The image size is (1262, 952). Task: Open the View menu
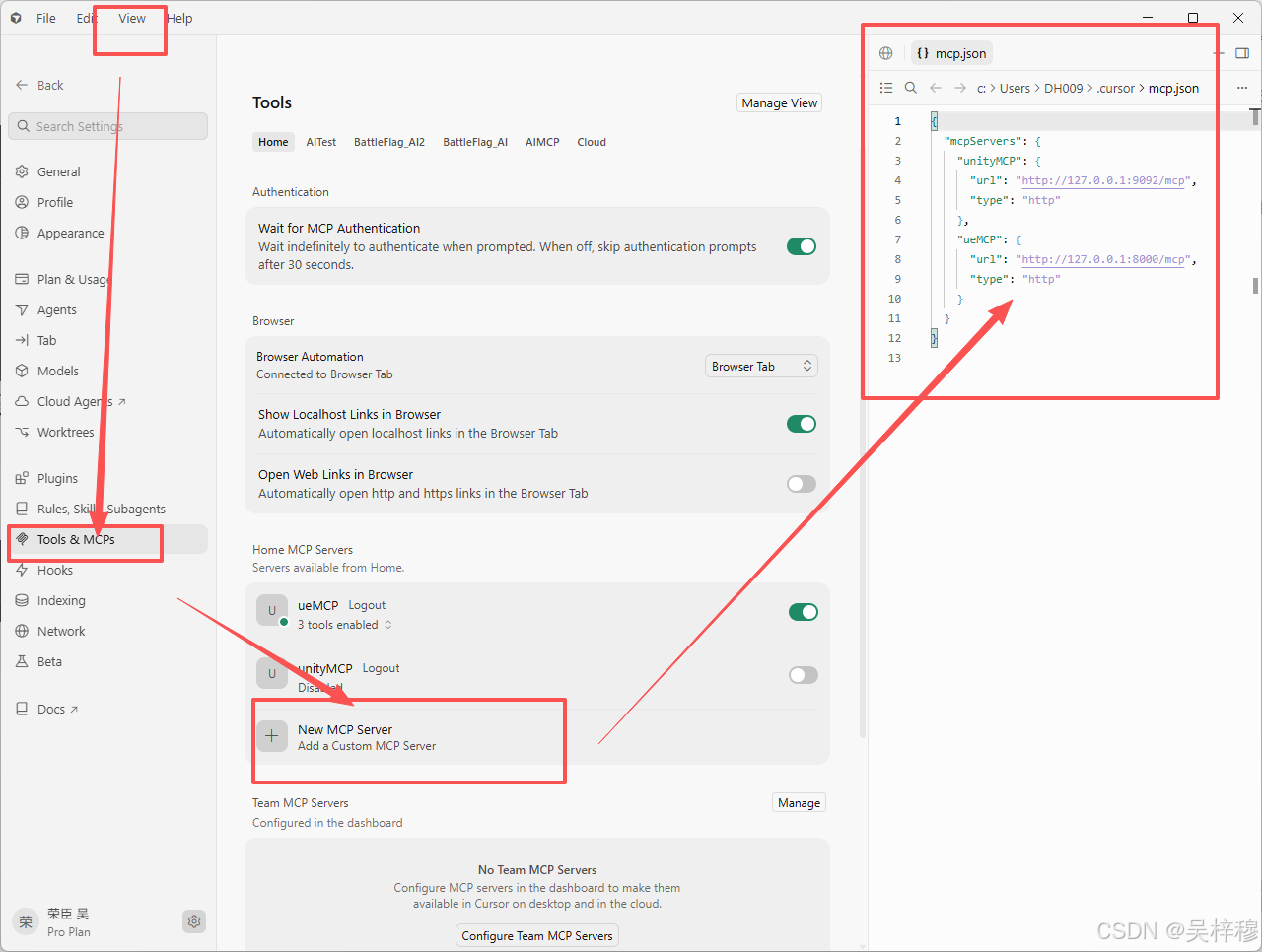click(x=132, y=18)
